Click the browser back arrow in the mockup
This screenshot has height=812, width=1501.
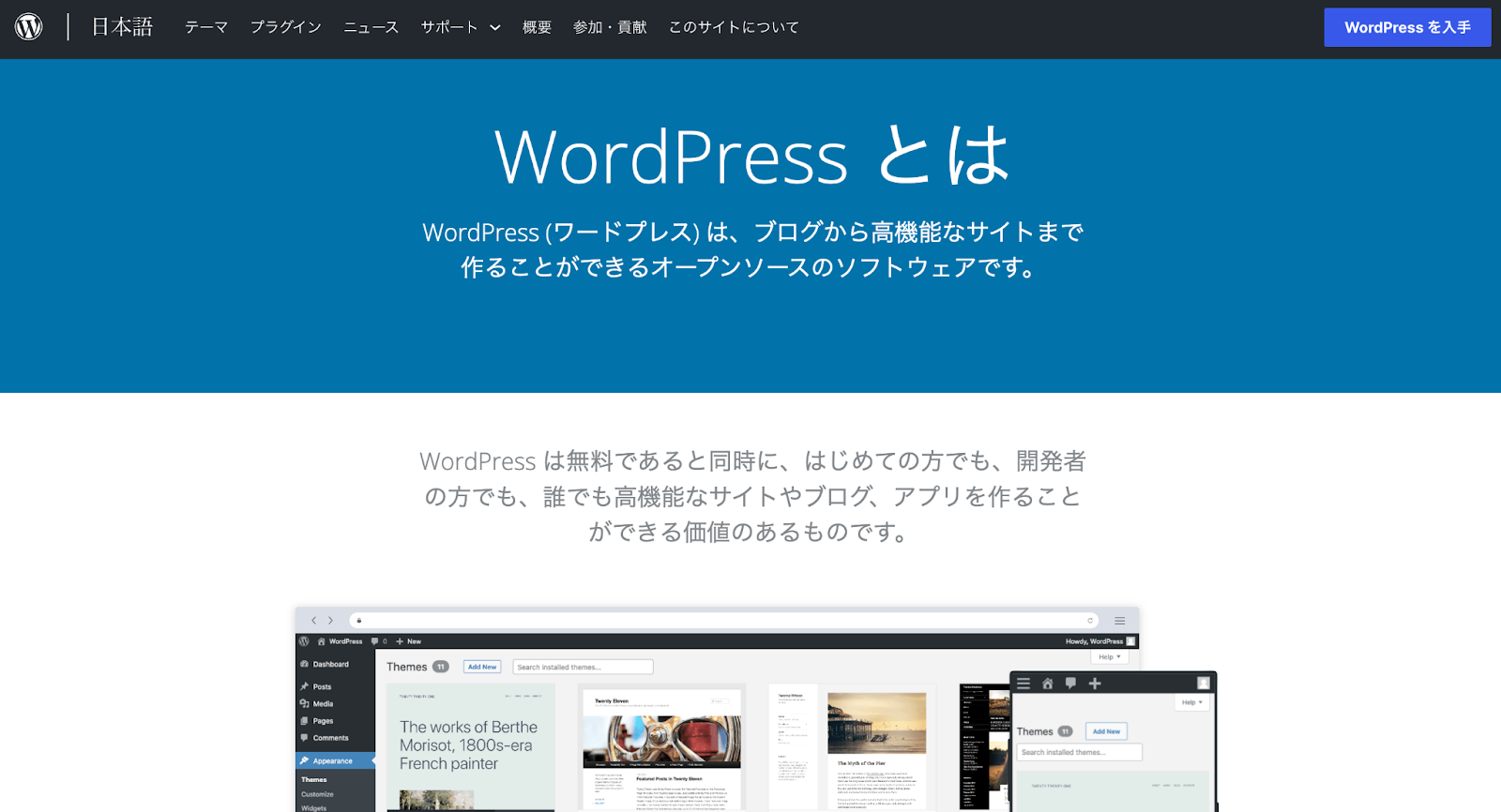(x=314, y=620)
